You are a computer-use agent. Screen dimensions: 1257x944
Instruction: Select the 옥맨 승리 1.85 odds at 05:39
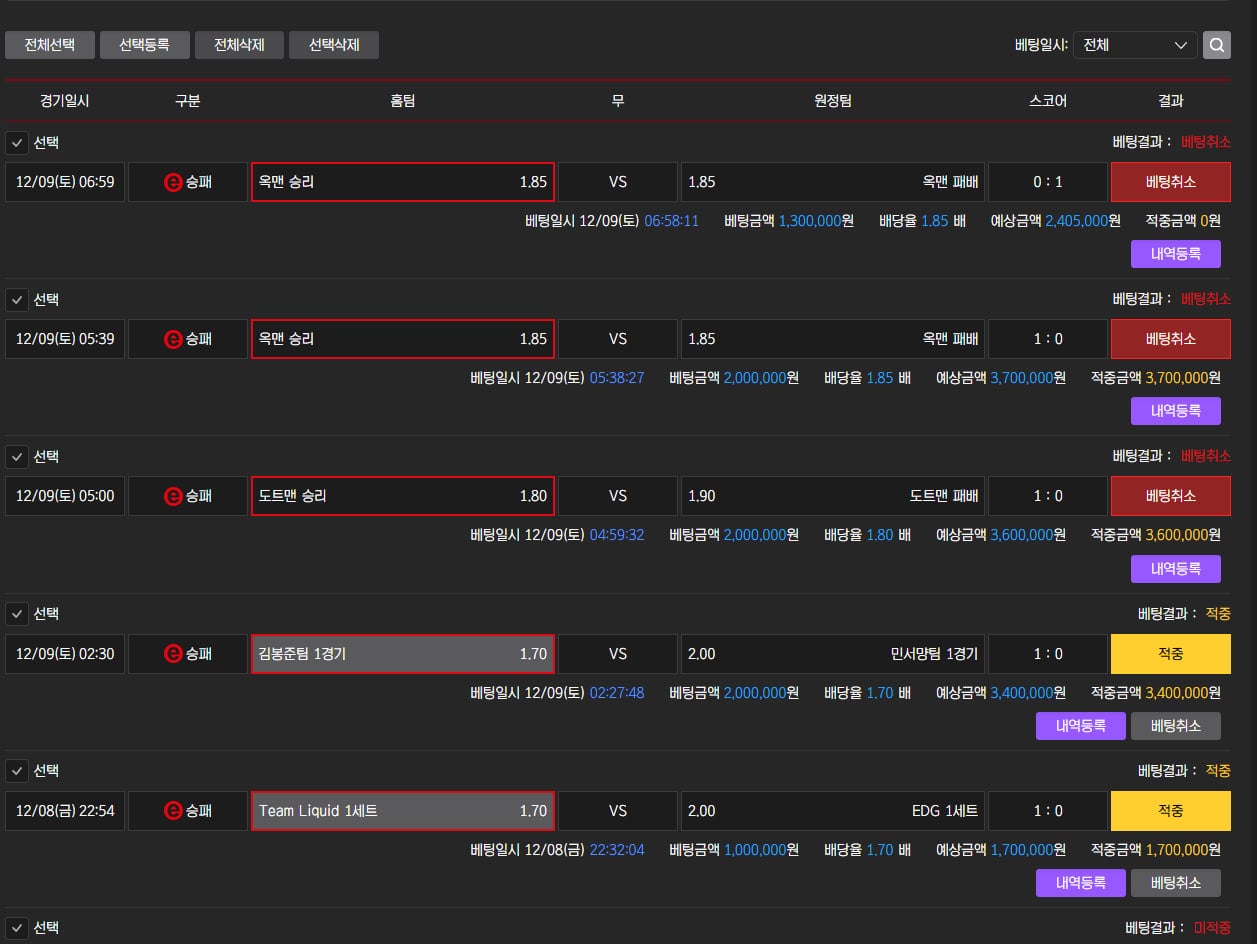click(403, 339)
